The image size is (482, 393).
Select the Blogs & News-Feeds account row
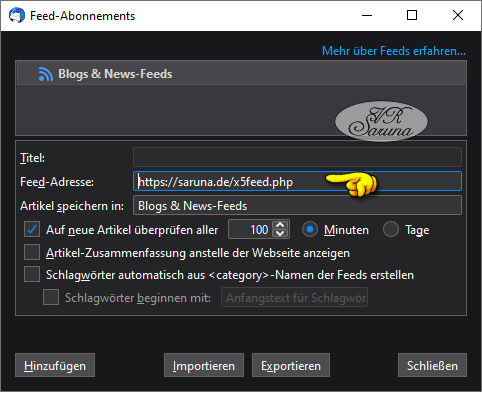point(241,74)
